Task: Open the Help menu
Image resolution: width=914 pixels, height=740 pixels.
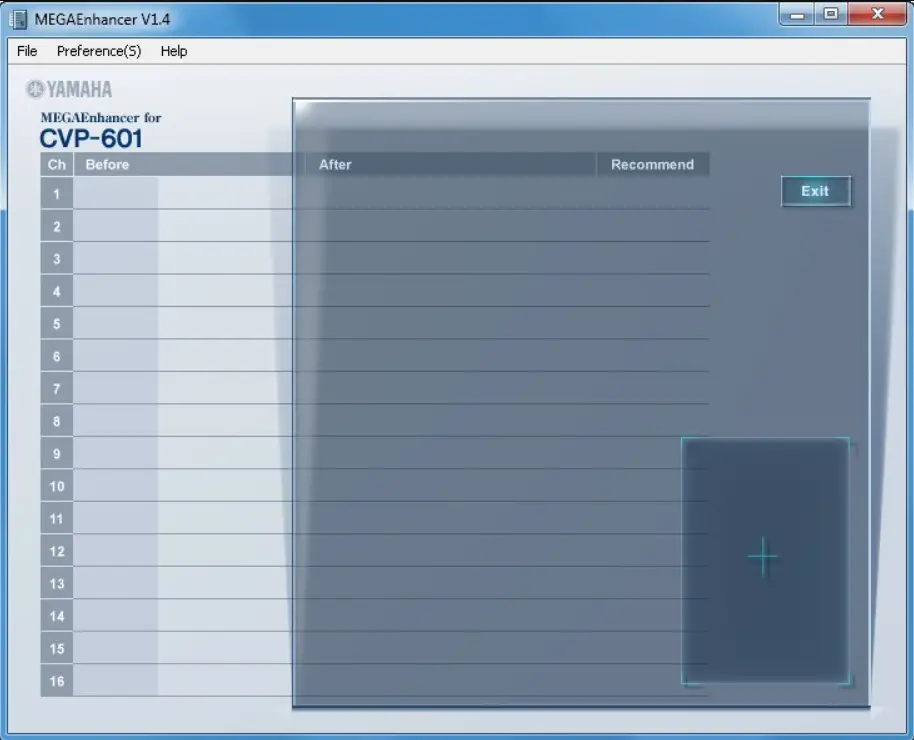Action: click(173, 51)
